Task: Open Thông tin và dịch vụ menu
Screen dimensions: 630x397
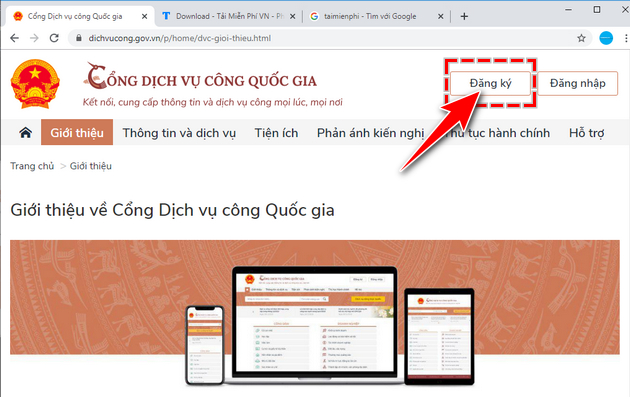Action: 179,133
